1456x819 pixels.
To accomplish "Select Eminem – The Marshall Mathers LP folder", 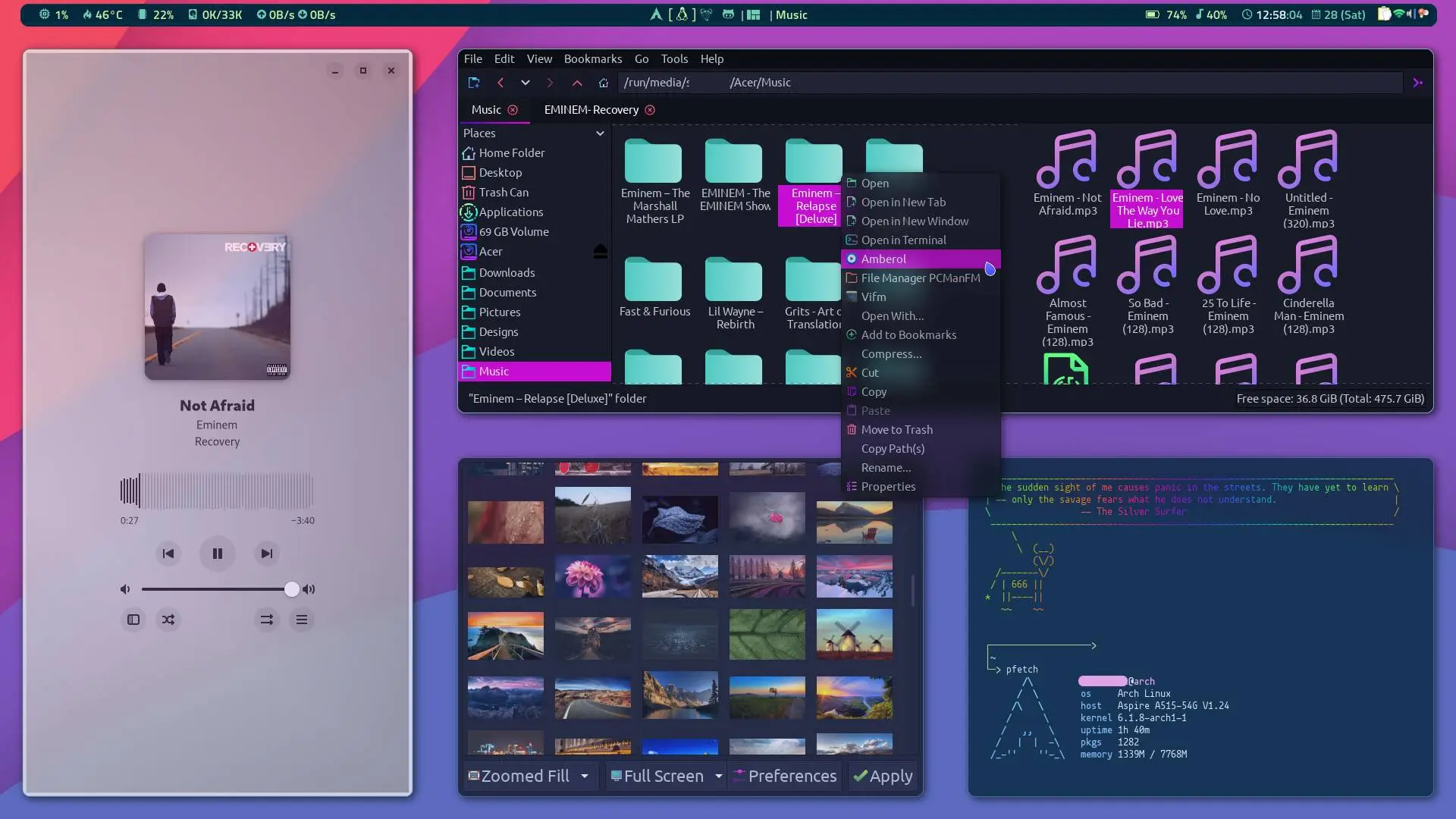I will (654, 182).
